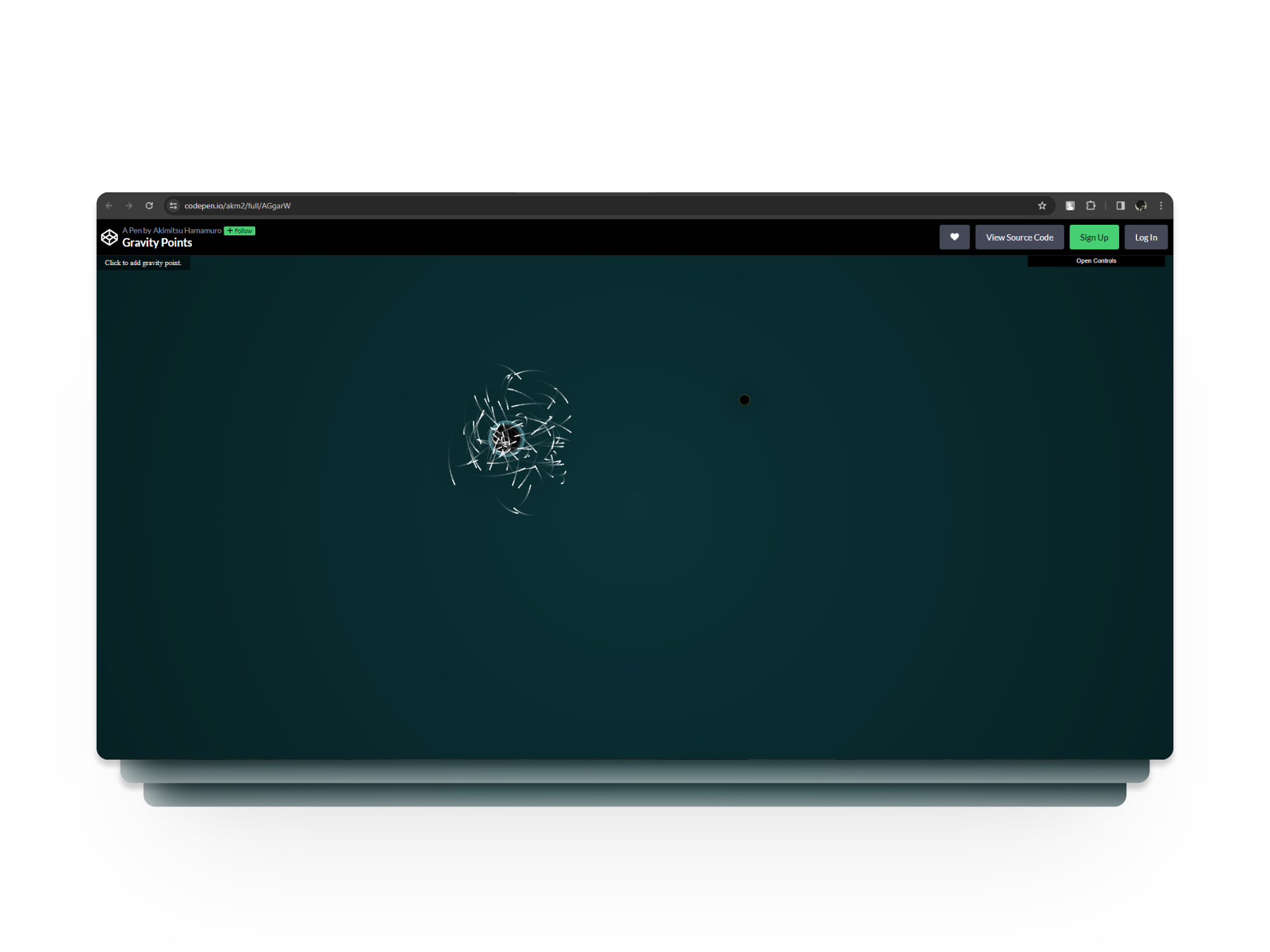1270x952 pixels.
Task: Open the Chrome profile avatar
Action: click(x=1141, y=206)
